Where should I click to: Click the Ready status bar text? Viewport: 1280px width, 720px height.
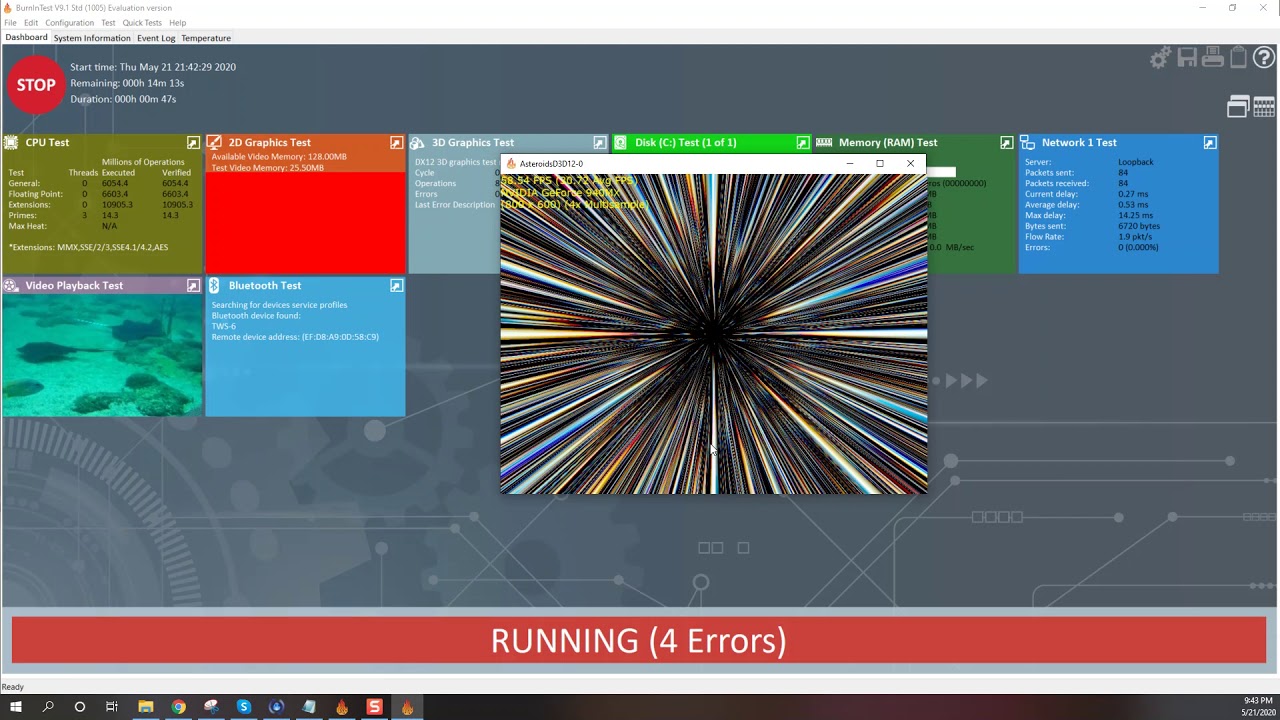coord(13,687)
